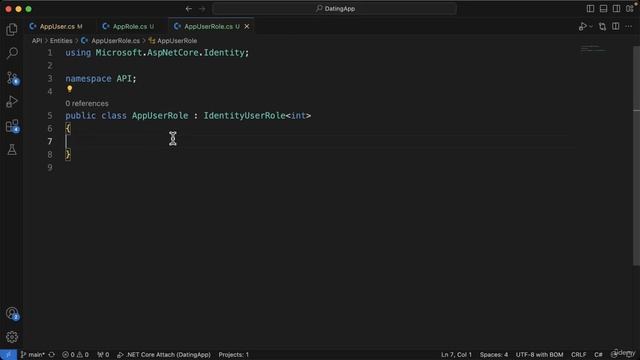
Task: Click the main branch in status bar
Action: [33, 355]
